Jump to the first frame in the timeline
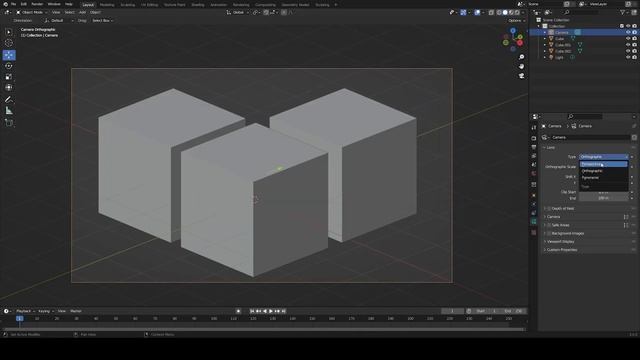The height and width of the screenshot is (360, 640). (252, 311)
